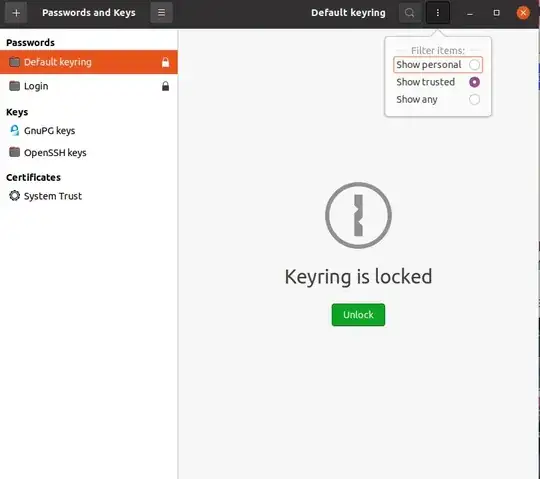540x479 pixels.
Task: Open the hamburger main menu
Action: [161, 13]
